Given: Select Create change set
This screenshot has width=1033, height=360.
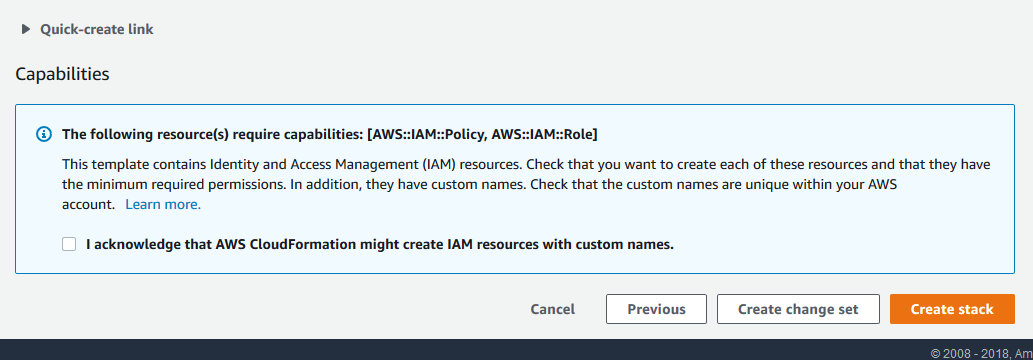Looking at the screenshot, I should pos(798,309).
